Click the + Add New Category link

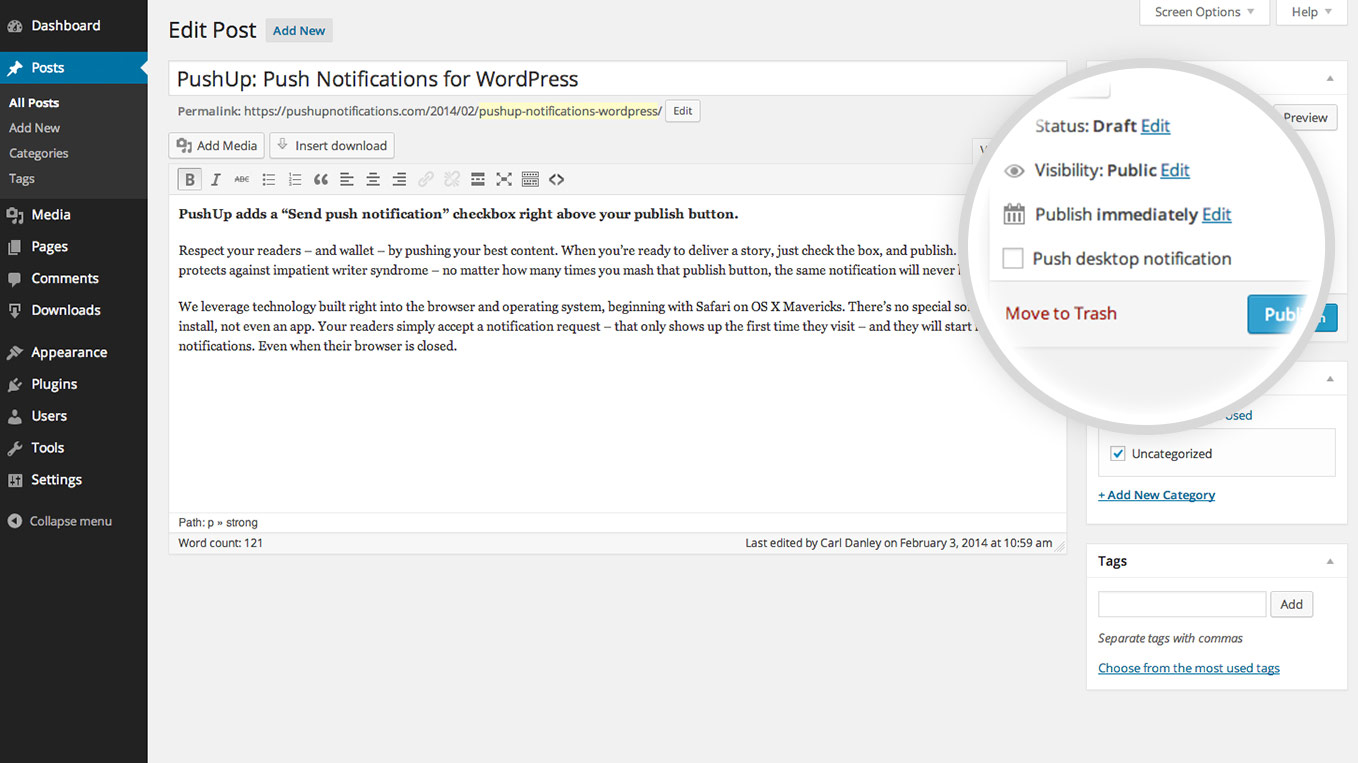point(1157,495)
